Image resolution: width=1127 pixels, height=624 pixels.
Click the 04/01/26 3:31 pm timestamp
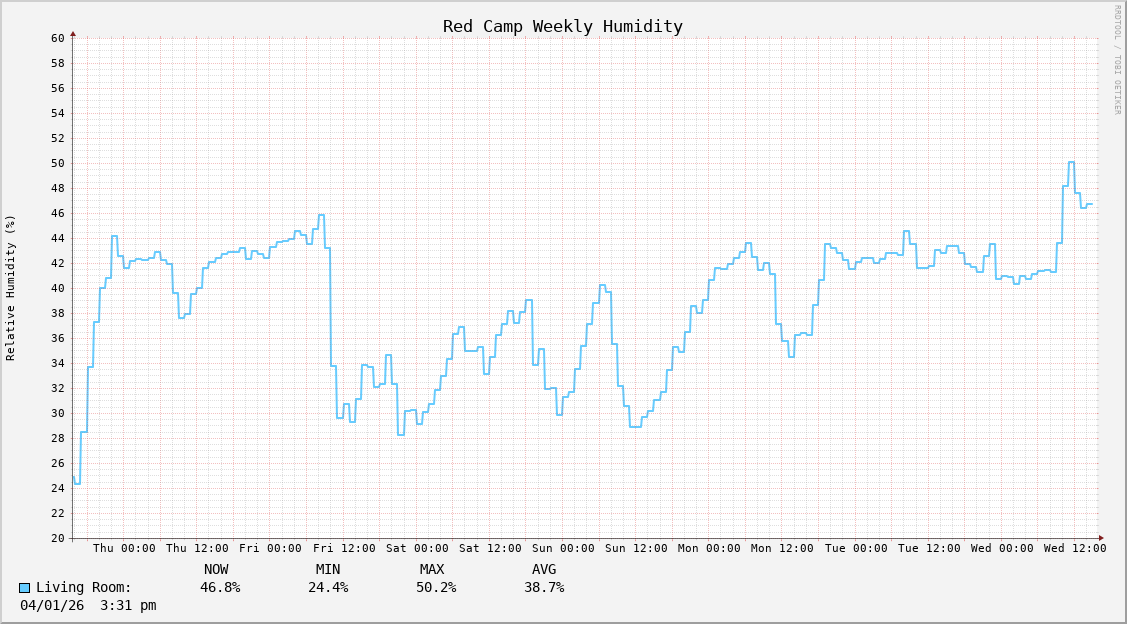click(88, 605)
